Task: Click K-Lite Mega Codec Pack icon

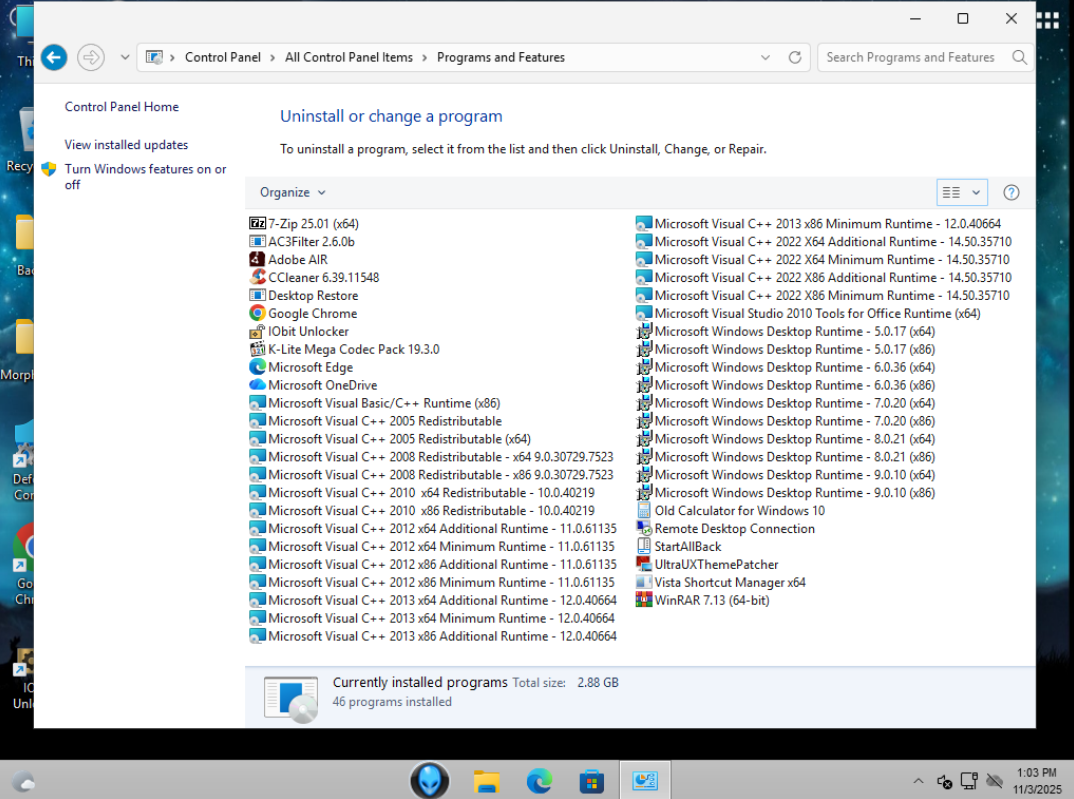Action: point(257,349)
